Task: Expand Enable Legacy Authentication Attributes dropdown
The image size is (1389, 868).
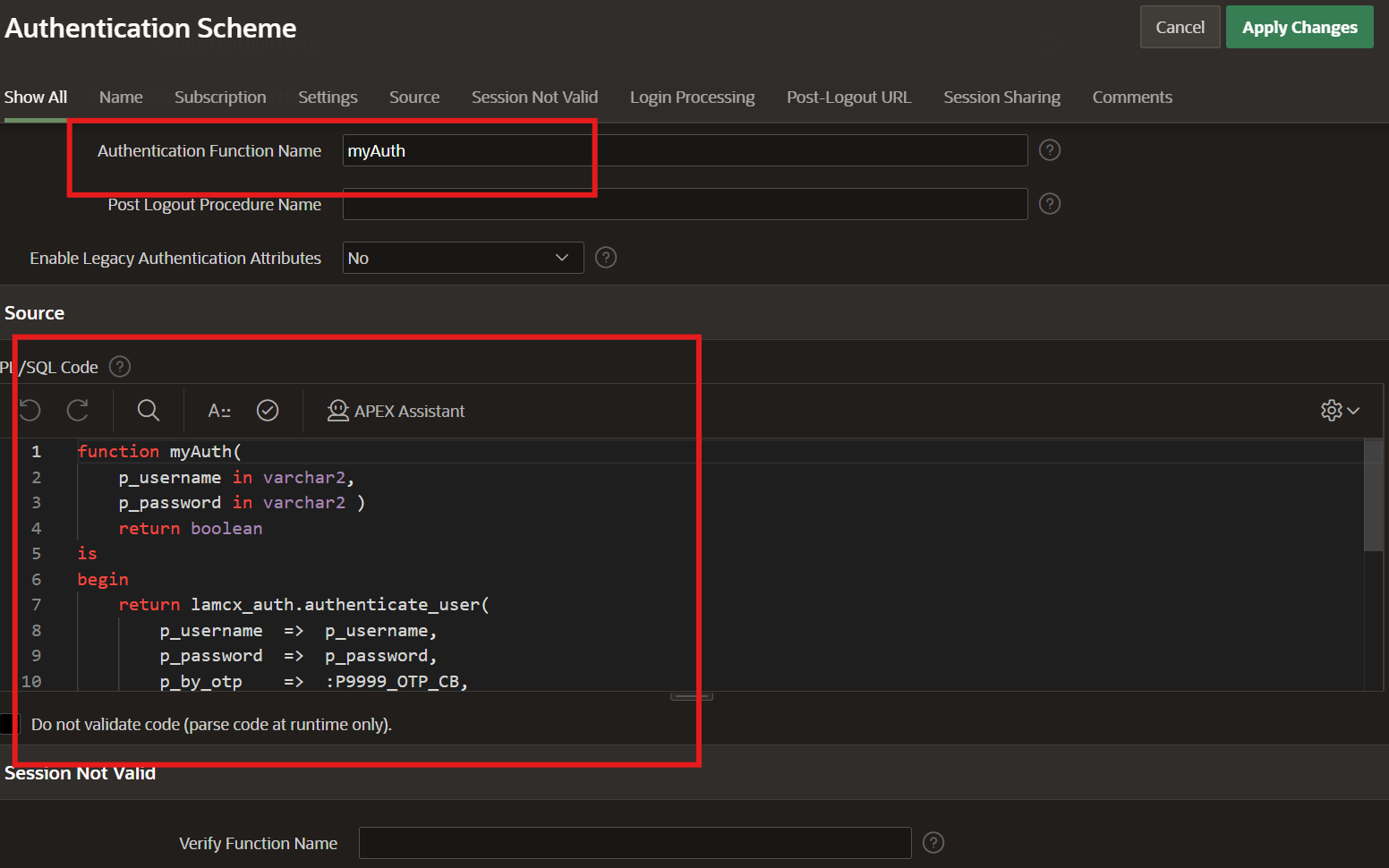Action: pyautogui.click(x=463, y=258)
